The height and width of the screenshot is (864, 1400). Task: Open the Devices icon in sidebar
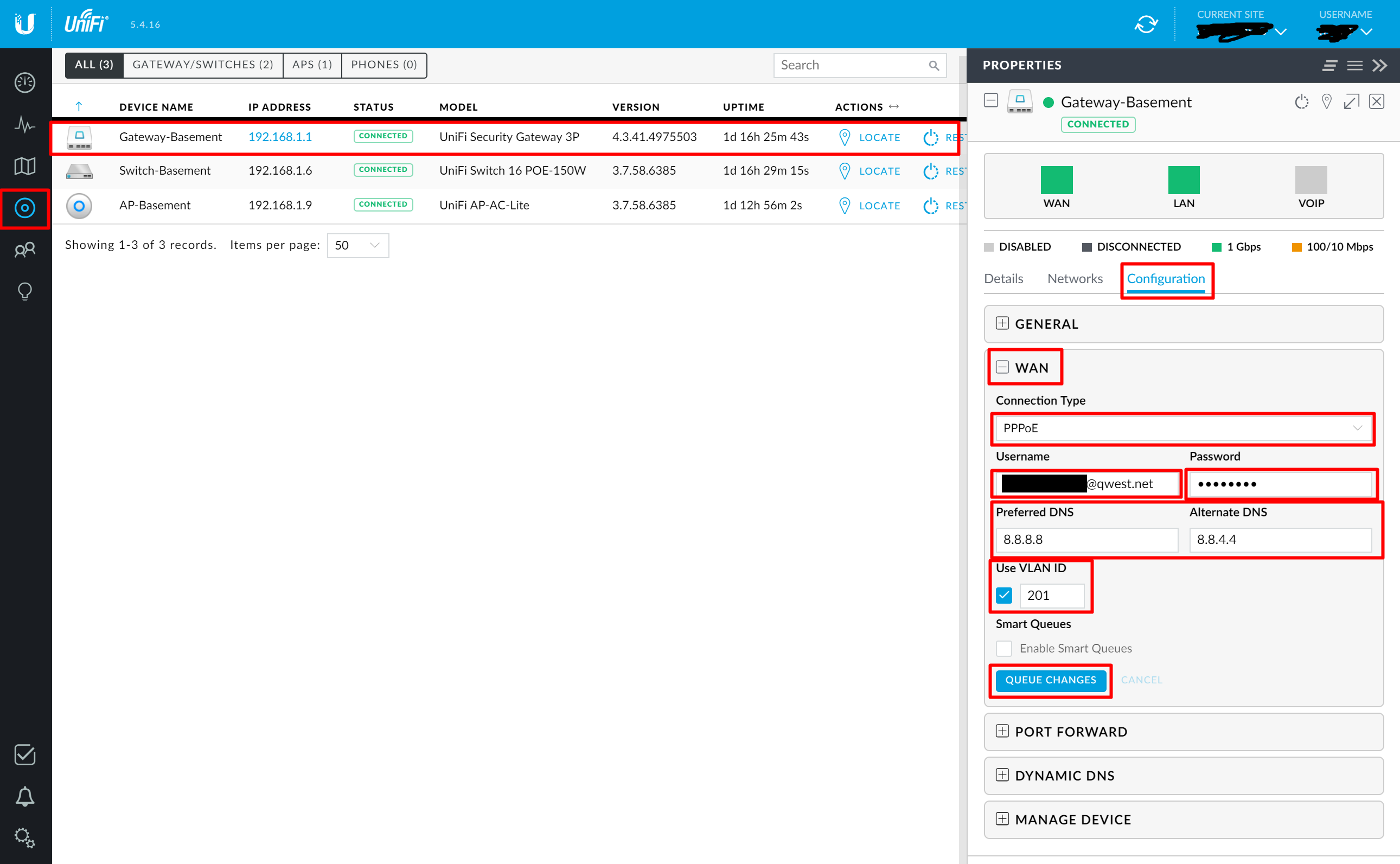point(24,208)
